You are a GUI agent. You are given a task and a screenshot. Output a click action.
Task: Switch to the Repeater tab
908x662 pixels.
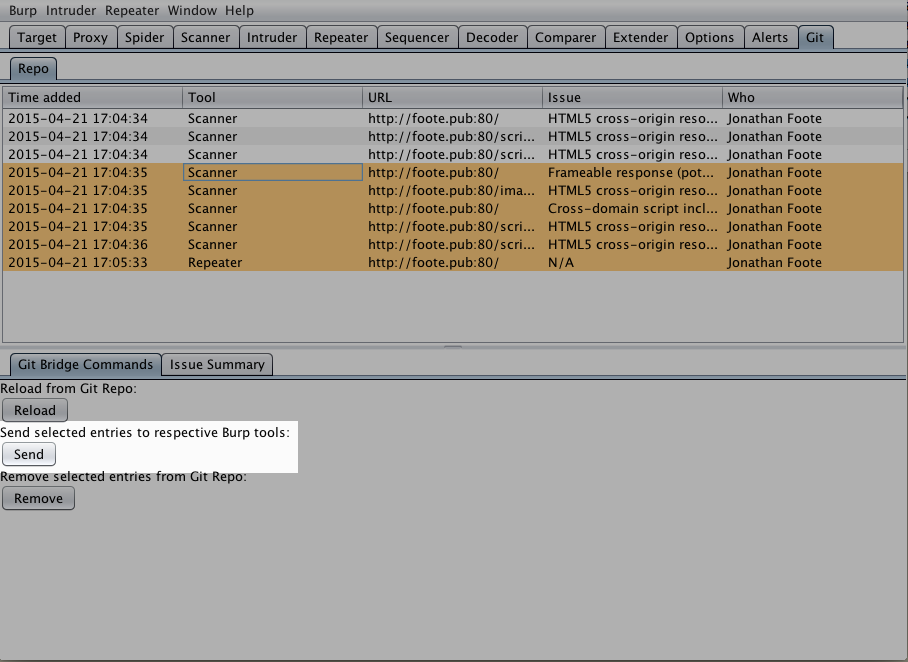(341, 37)
